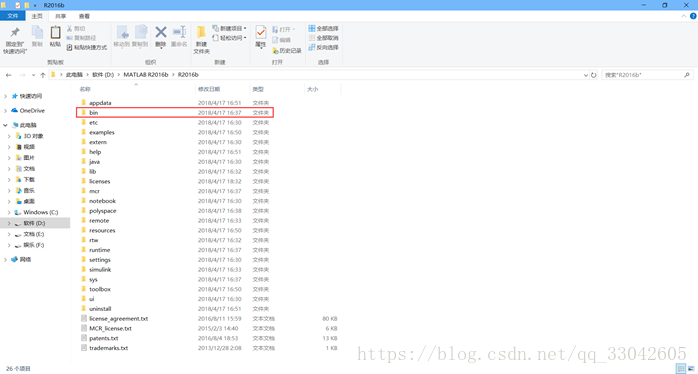The height and width of the screenshot is (374, 698).
Task: Sort by the Size column header
Action: [312, 89]
